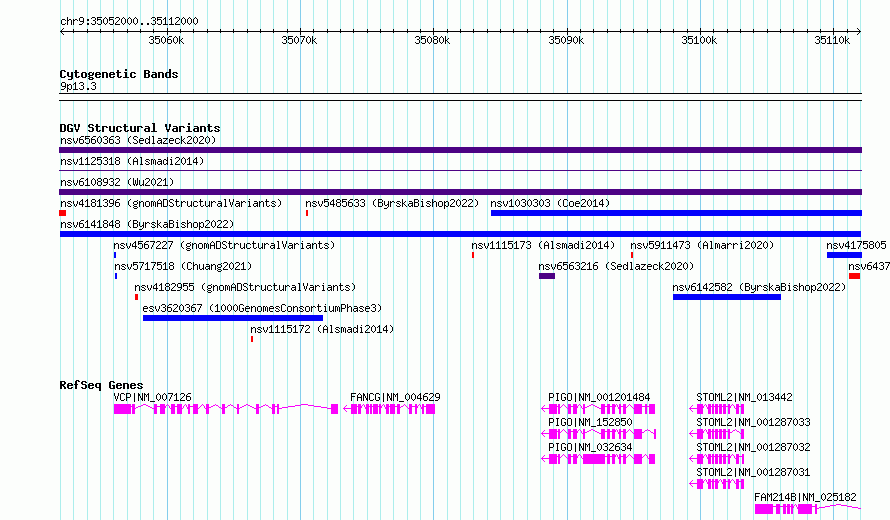Click the 35080k ruler tick label
Viewport: 890px width, 520px height.
[432, 40]
